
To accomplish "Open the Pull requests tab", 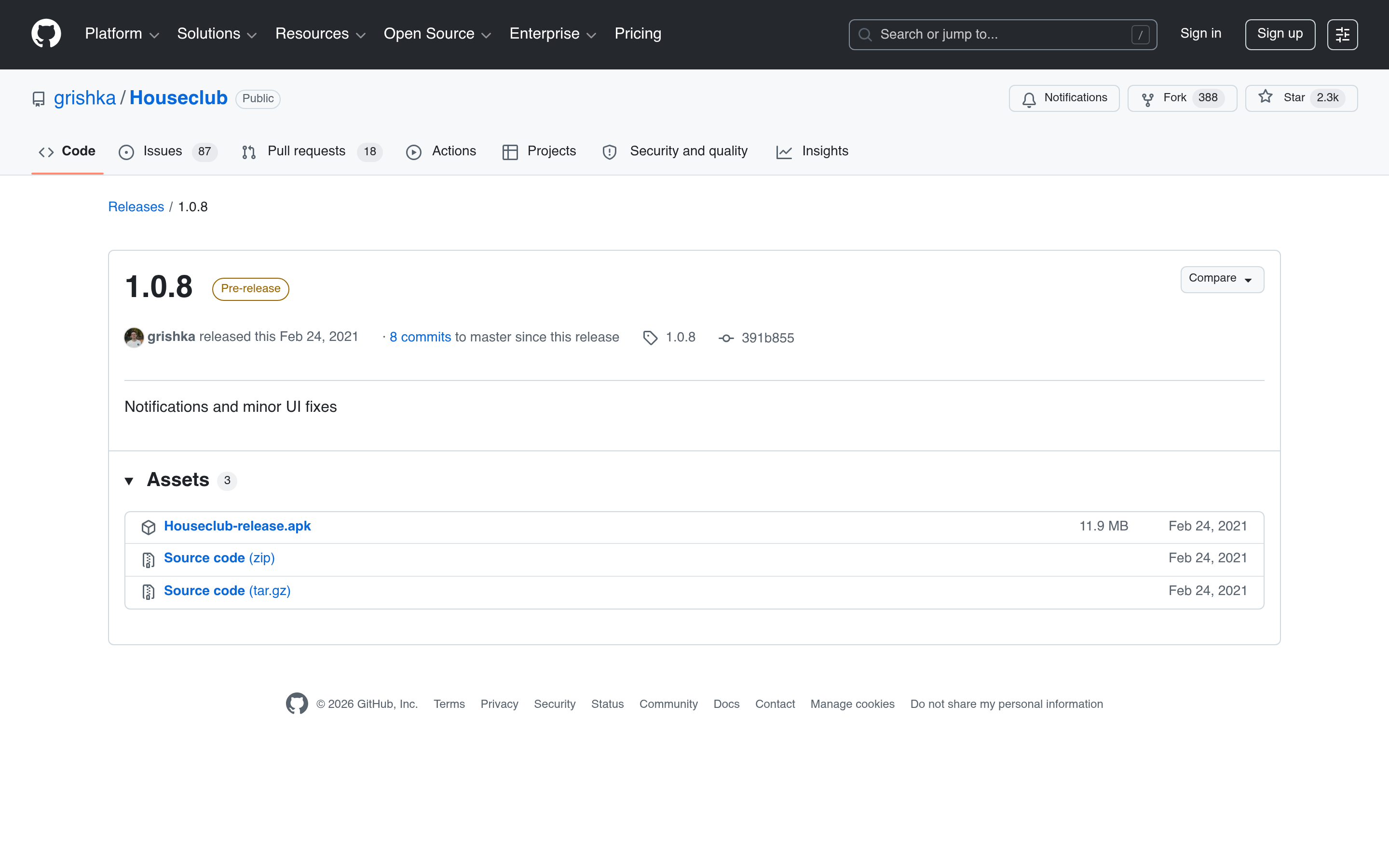I will pyautogui.click(x=312, y=151).
